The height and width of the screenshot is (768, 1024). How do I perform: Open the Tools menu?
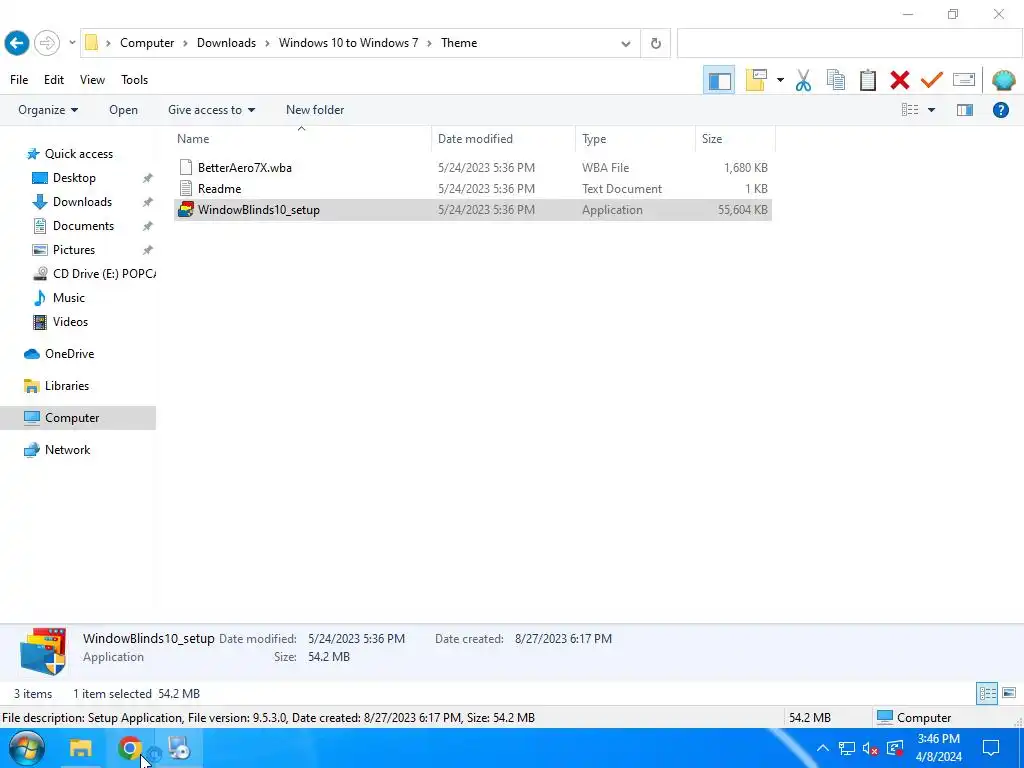click(135, 80)
